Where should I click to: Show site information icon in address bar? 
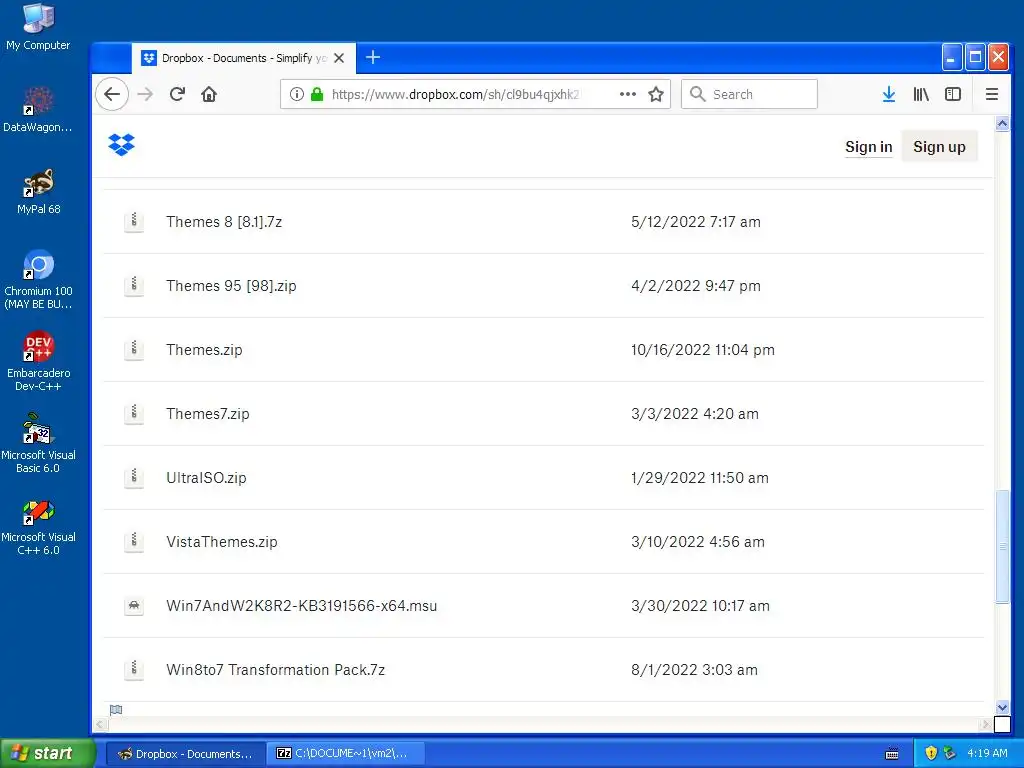tap(296, 94)
